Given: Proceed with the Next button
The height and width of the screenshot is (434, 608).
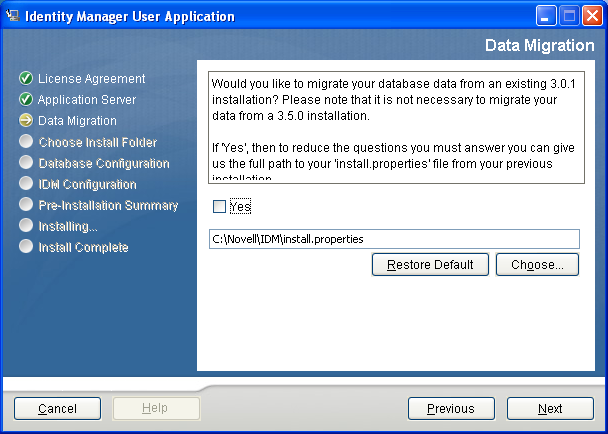Looking at the screenshot, I should pos(550,408).
